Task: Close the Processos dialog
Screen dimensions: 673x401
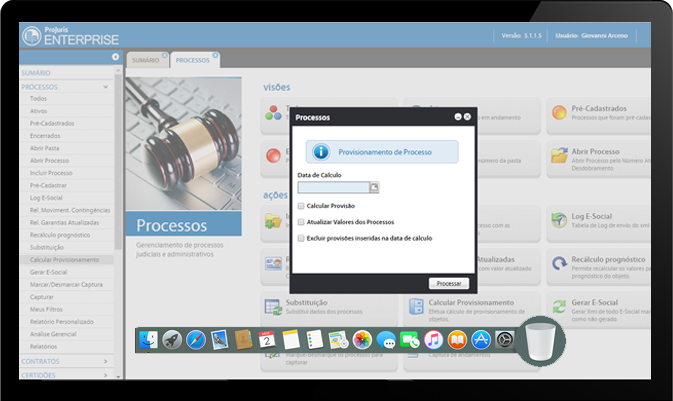Action: pyautogui.click(x=467, y=117)
